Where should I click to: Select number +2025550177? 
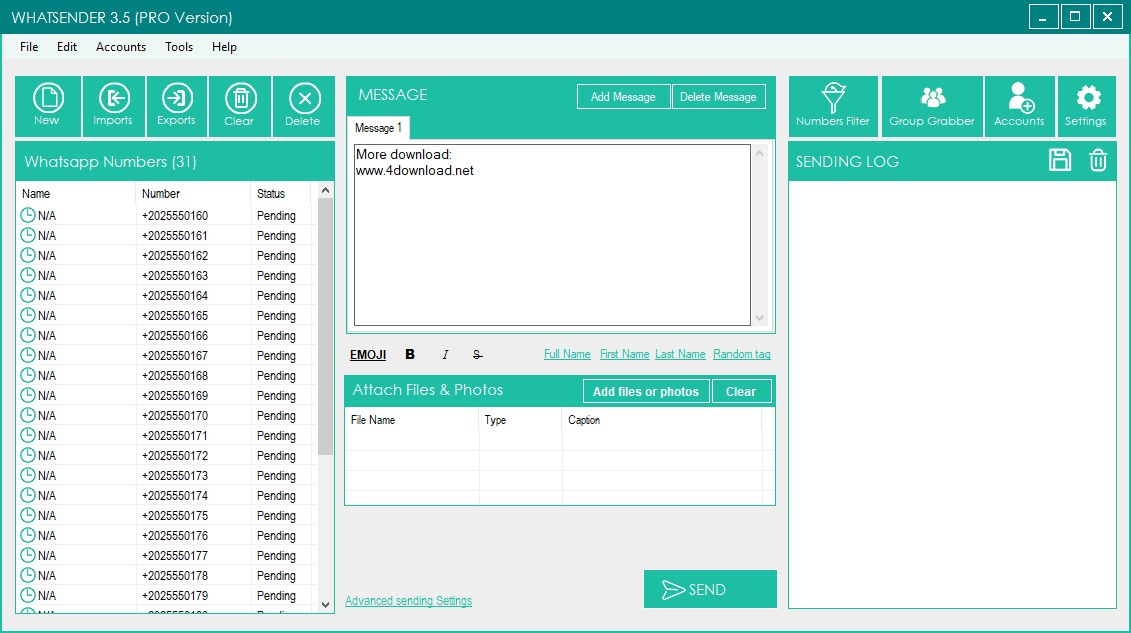point(175,555)
